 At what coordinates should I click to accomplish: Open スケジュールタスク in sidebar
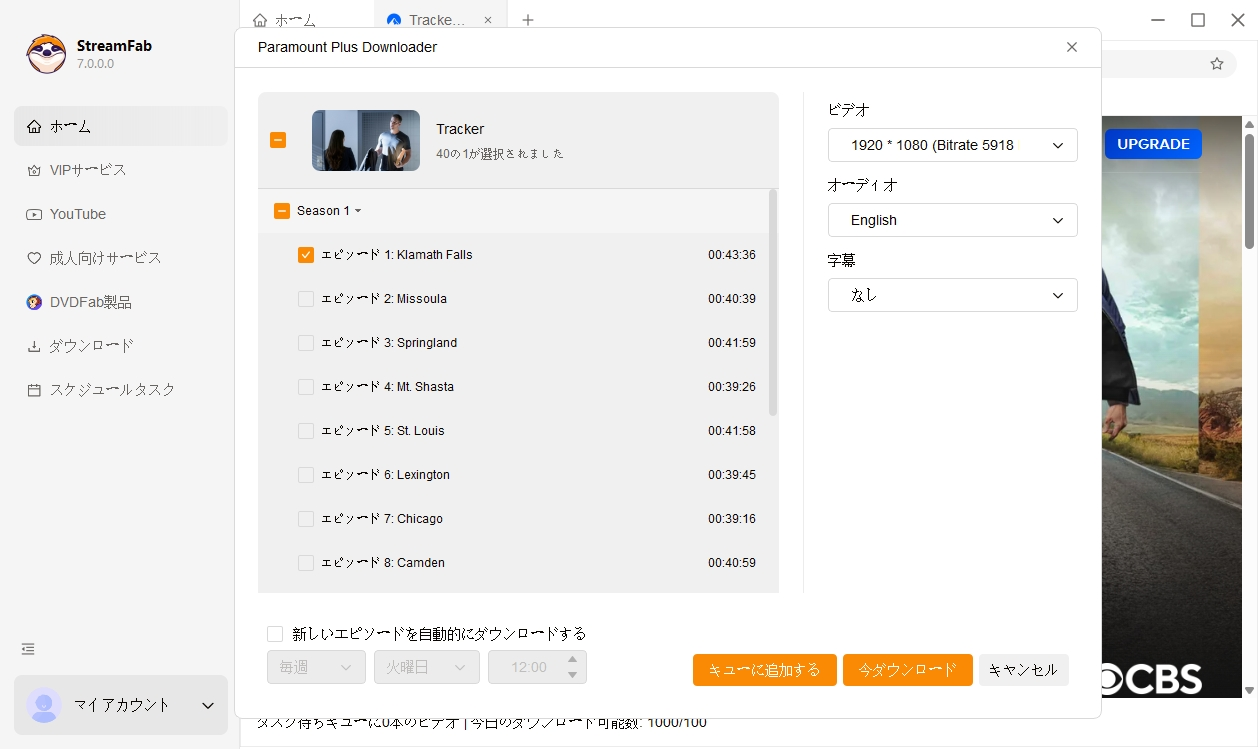click(x=112, y=390)
